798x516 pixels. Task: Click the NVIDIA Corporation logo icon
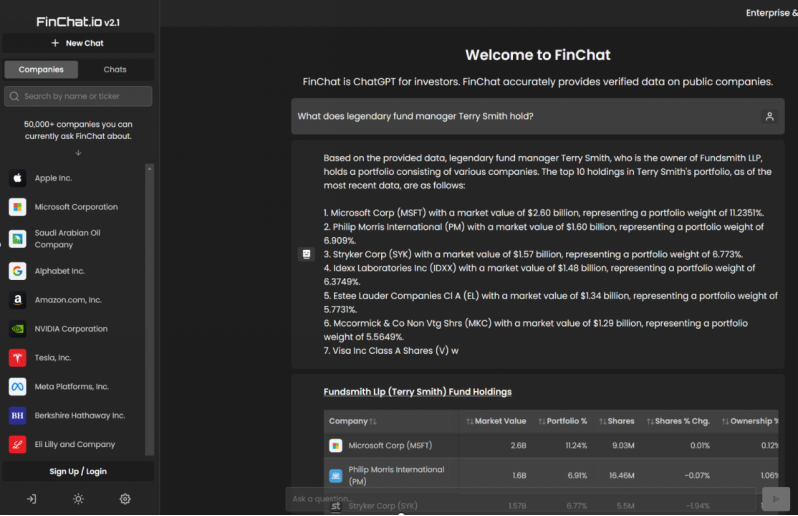coord(17,329)
